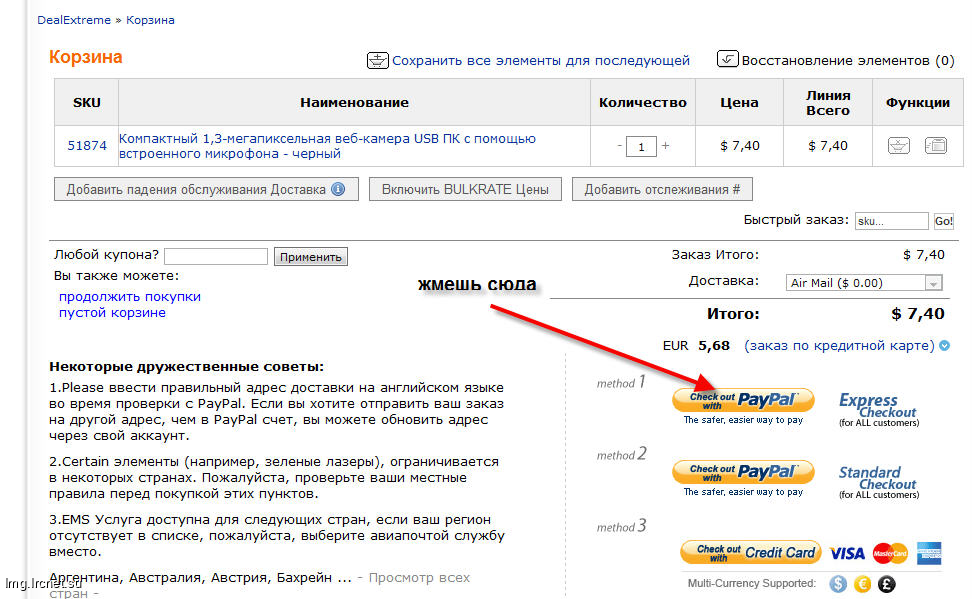This screenshot has width=972, height=599.
Task: Click the Применить coupon button
Action: tap(311, 257)
